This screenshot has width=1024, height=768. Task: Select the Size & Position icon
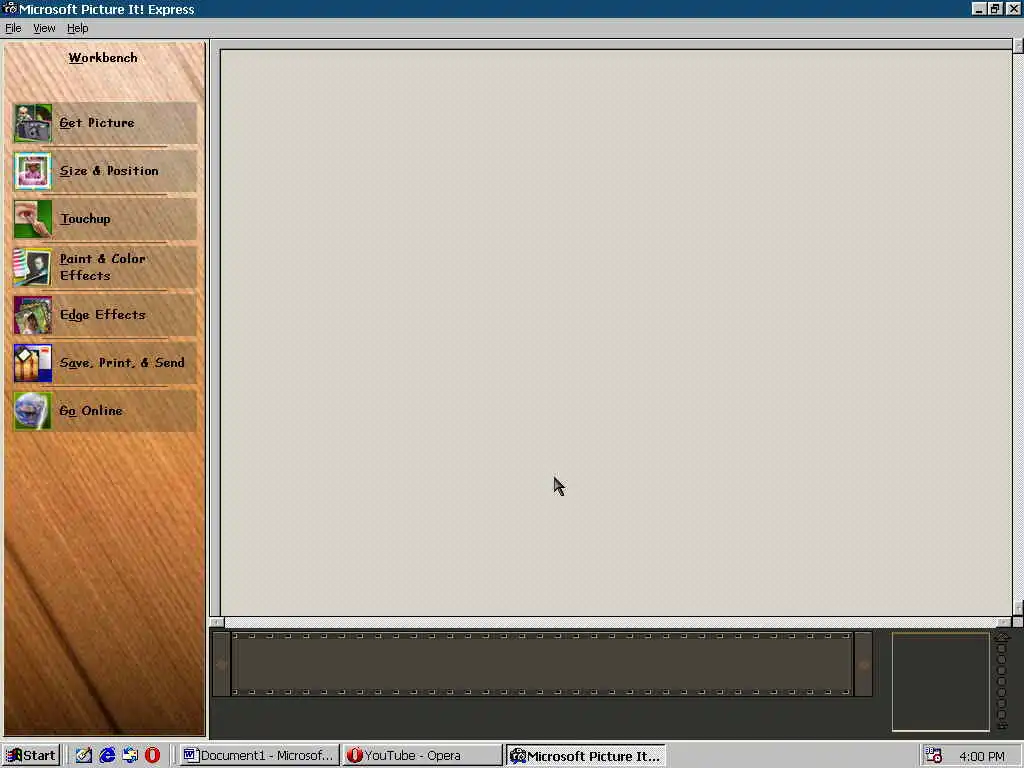pyautogui.click(x=33, y=171)
